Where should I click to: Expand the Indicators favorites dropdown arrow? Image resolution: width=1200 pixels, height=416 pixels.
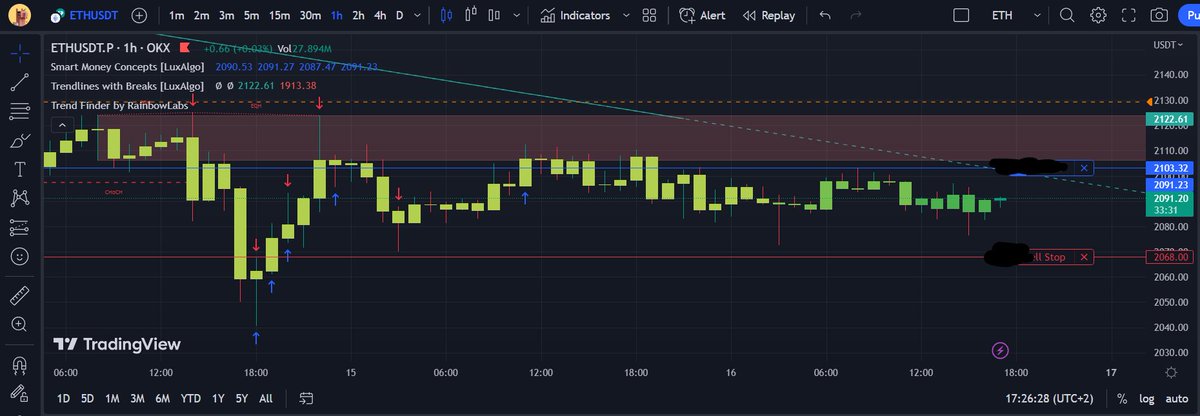pos(626,16)
